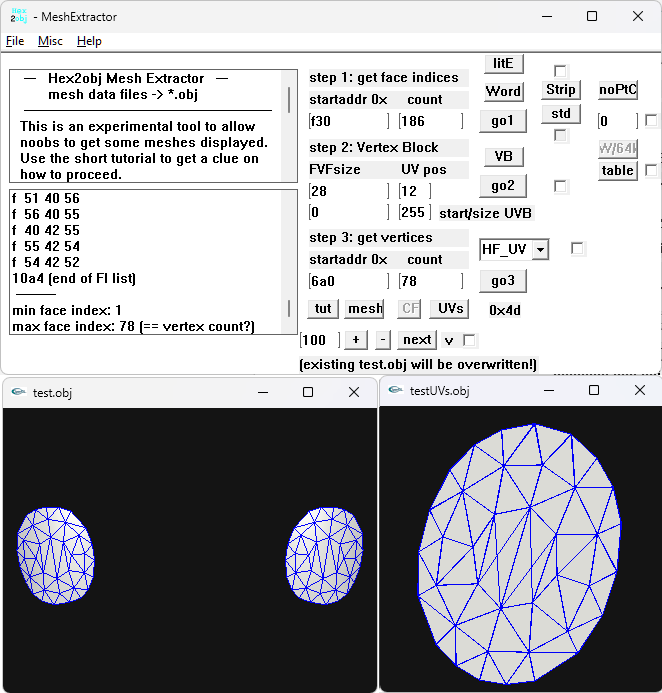Open the Misc menu
The width and height of the screenshot is (662, 693).
(50, 41)
